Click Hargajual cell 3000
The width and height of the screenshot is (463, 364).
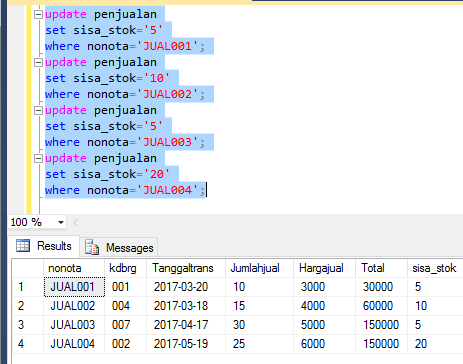pos(325,287)
